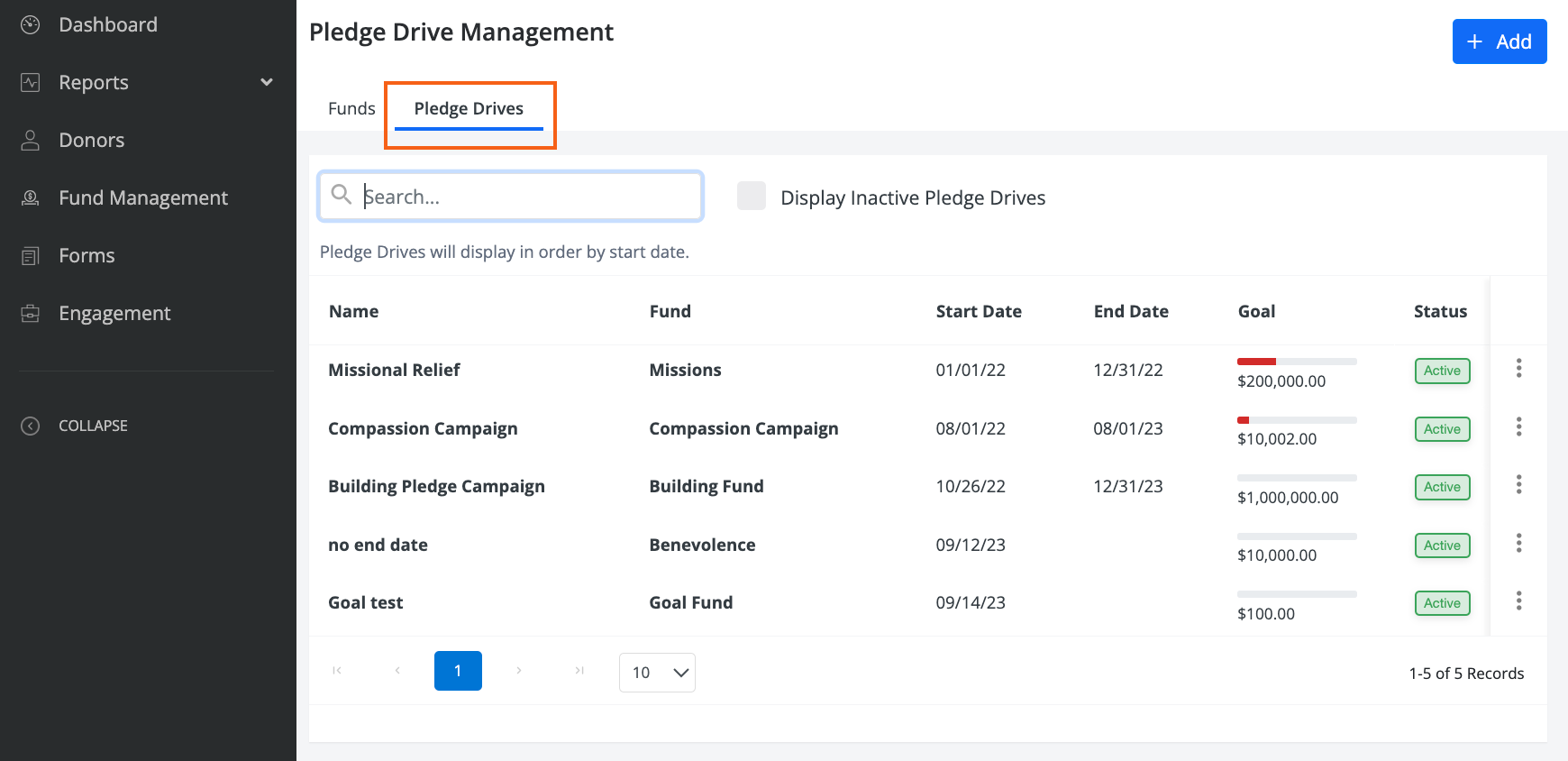Select the Fund Management icon

31,197
